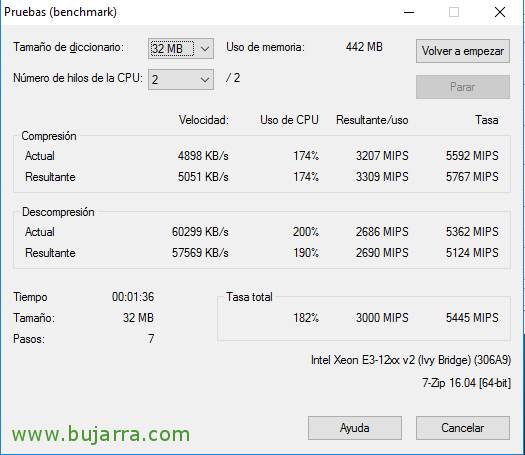This screenshot has width=525, height=455.
Task: Expand the CPU threads count dropdown
Action: click(x=205, y=80)
